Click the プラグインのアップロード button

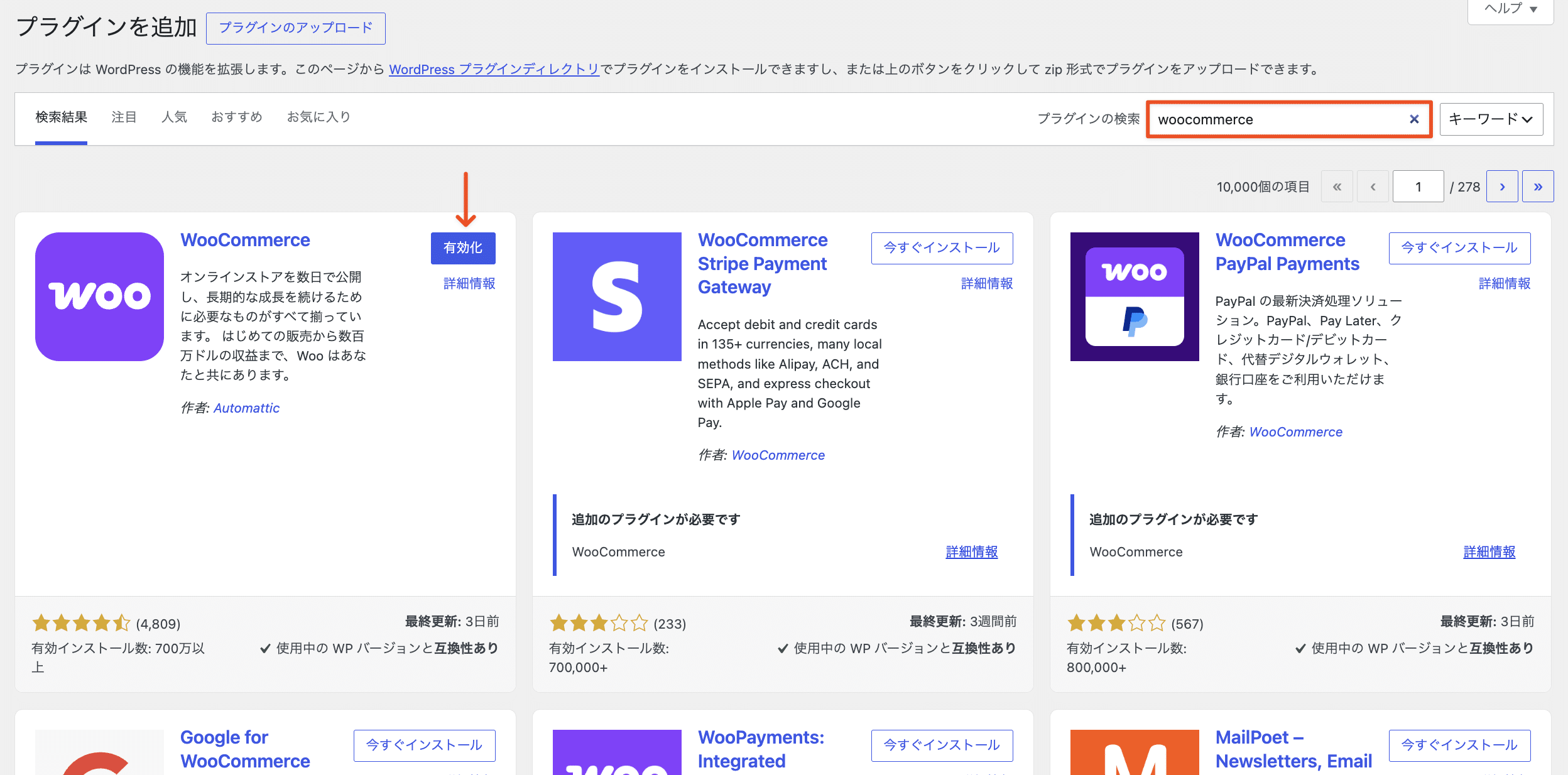coord(295,28)
